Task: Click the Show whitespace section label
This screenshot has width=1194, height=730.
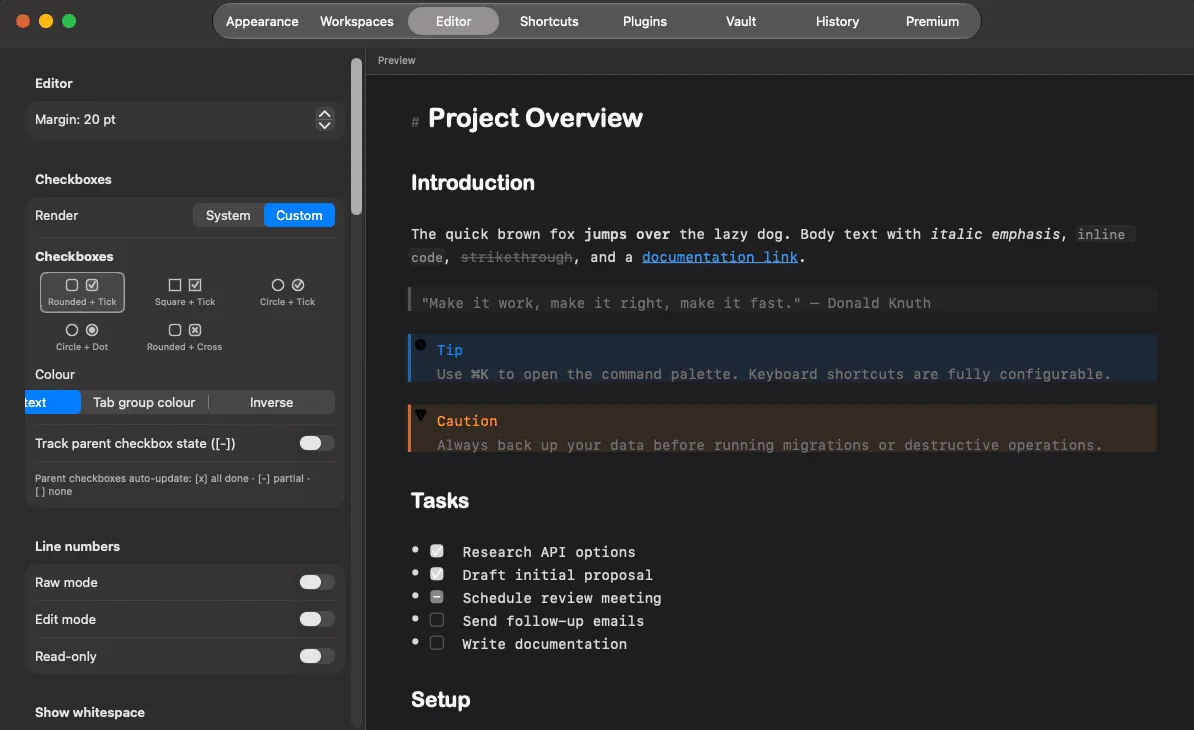Action: 90,712
